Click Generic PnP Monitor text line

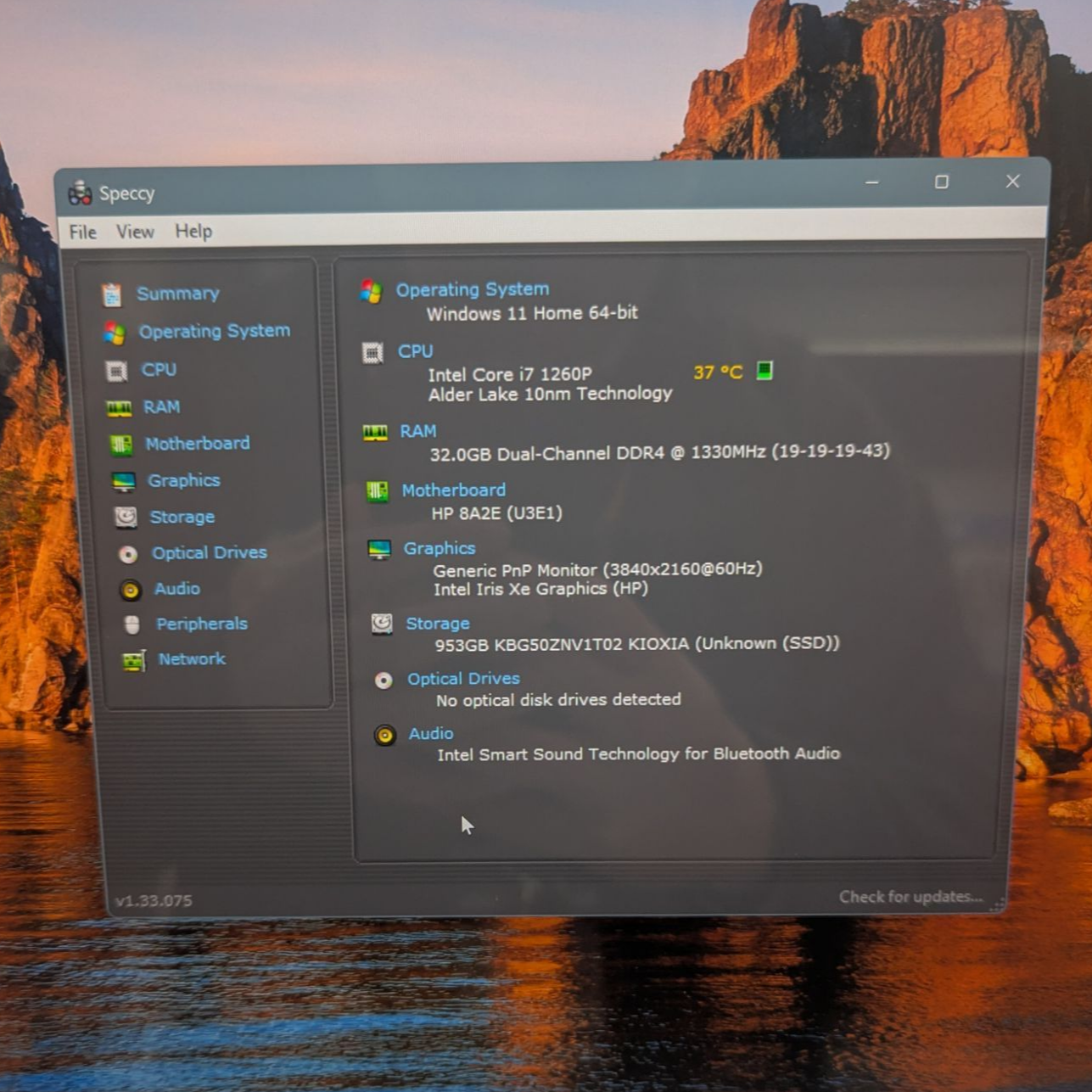(x=598, y=569)
